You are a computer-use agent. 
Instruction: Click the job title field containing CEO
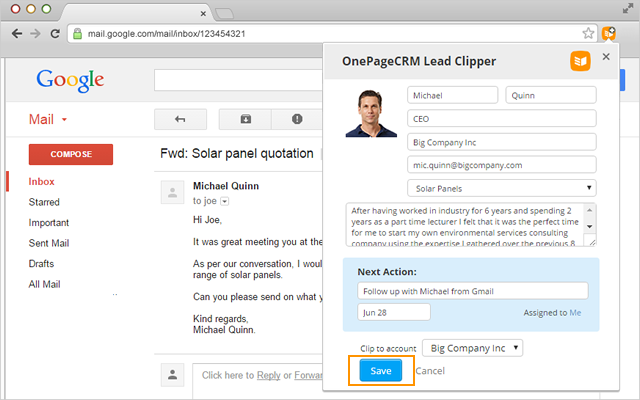tap(502, 119)
